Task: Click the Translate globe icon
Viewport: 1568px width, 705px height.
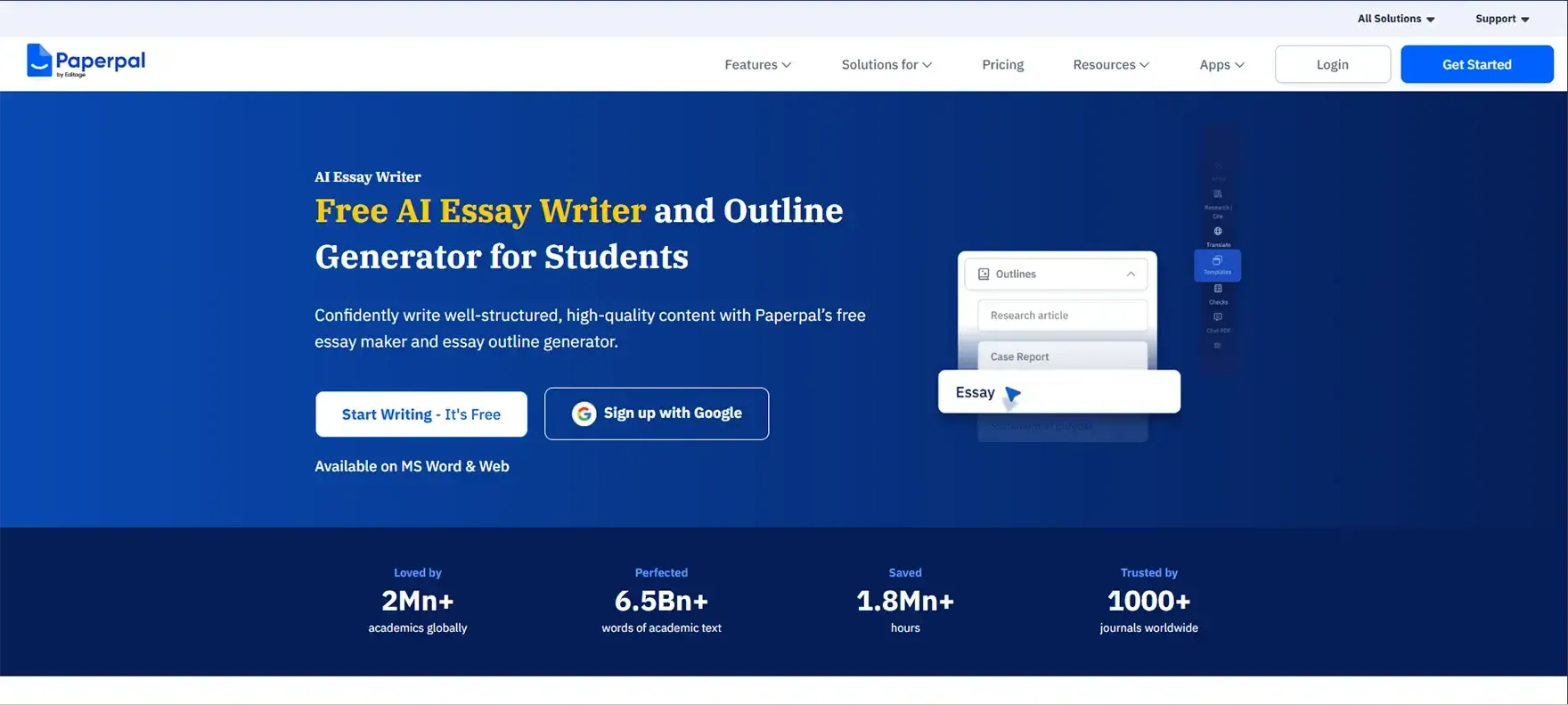Action: pos(1218,232)
